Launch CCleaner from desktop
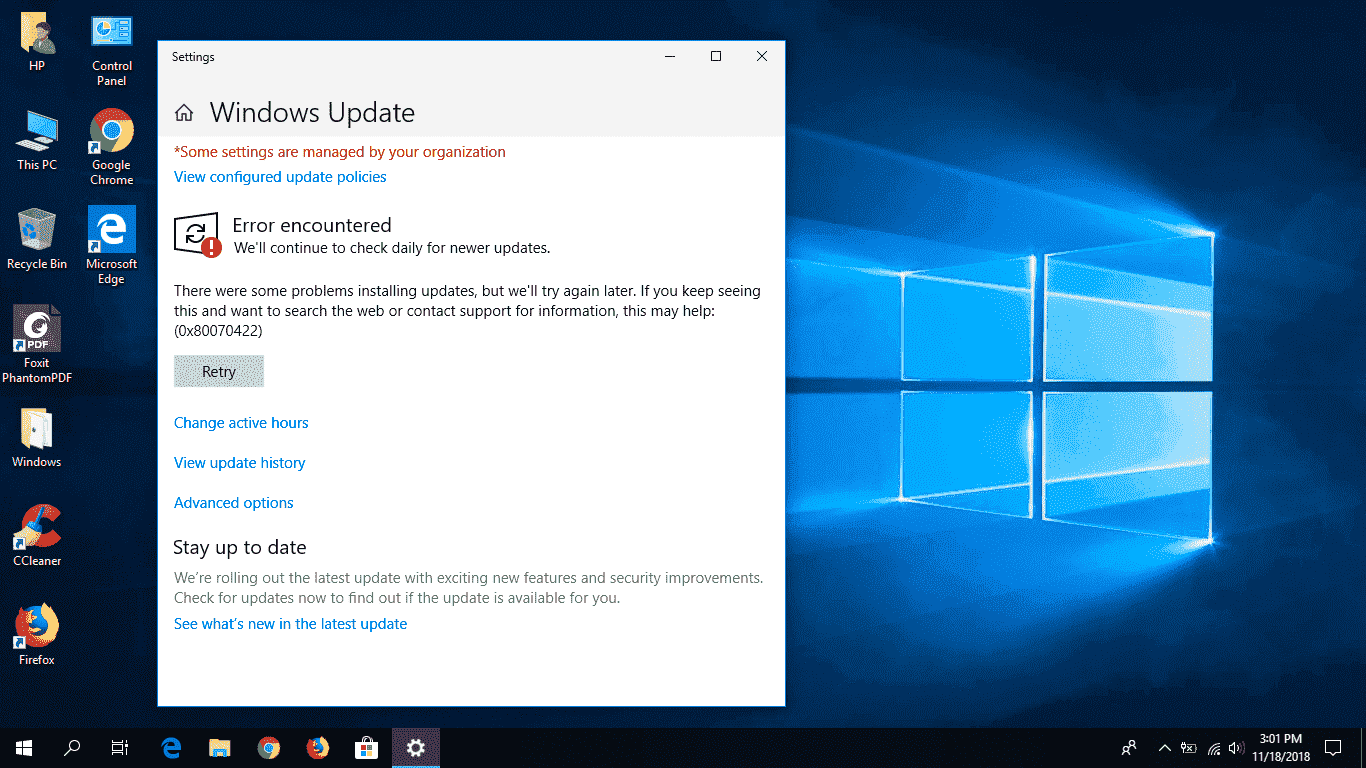 point(37,536)
